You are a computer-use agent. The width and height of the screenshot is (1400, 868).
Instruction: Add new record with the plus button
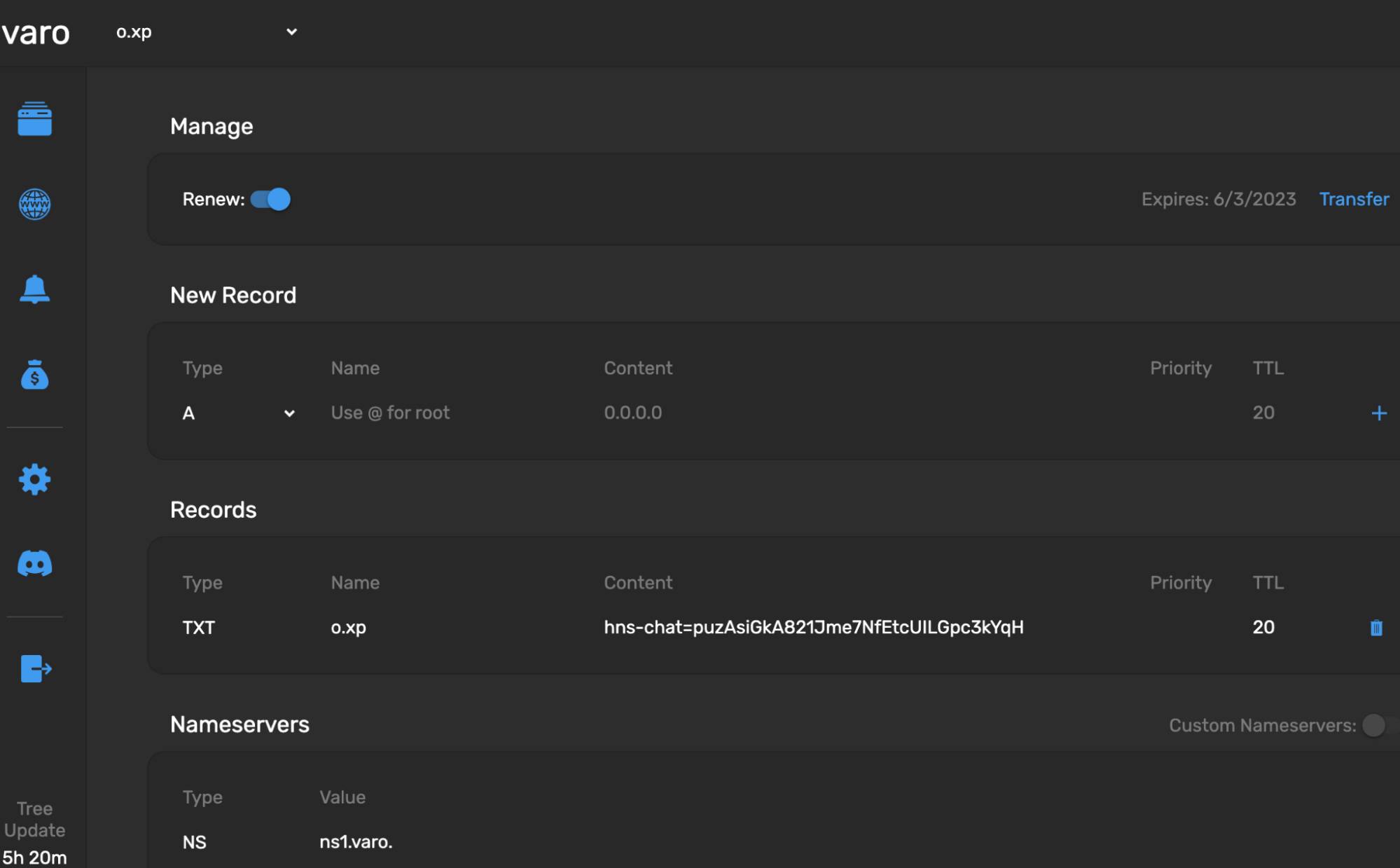click(x=1378, y=413)
